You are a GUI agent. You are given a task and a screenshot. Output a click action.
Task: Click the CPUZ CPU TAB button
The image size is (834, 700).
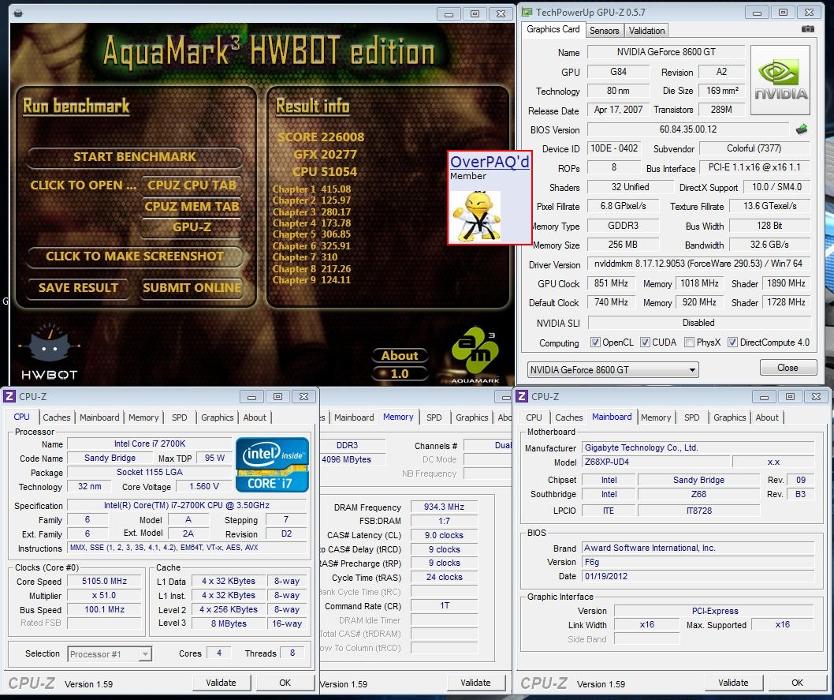pyautogui.click(x=191, y=185)
